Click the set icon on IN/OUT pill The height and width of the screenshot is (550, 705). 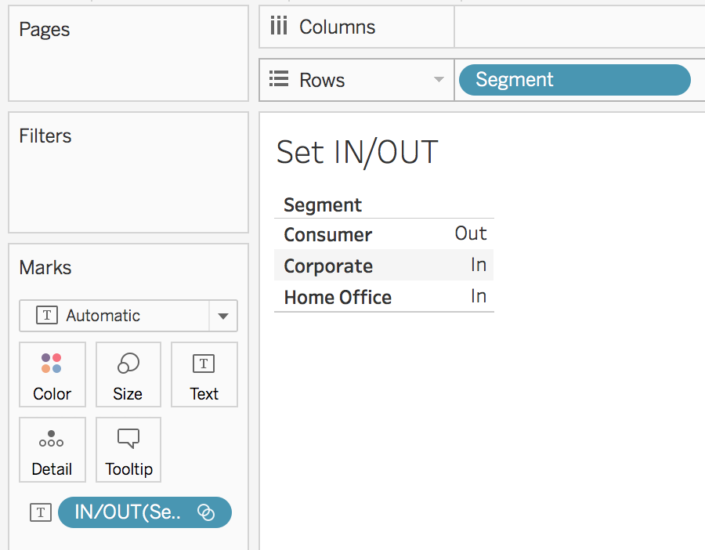[206, 513]
